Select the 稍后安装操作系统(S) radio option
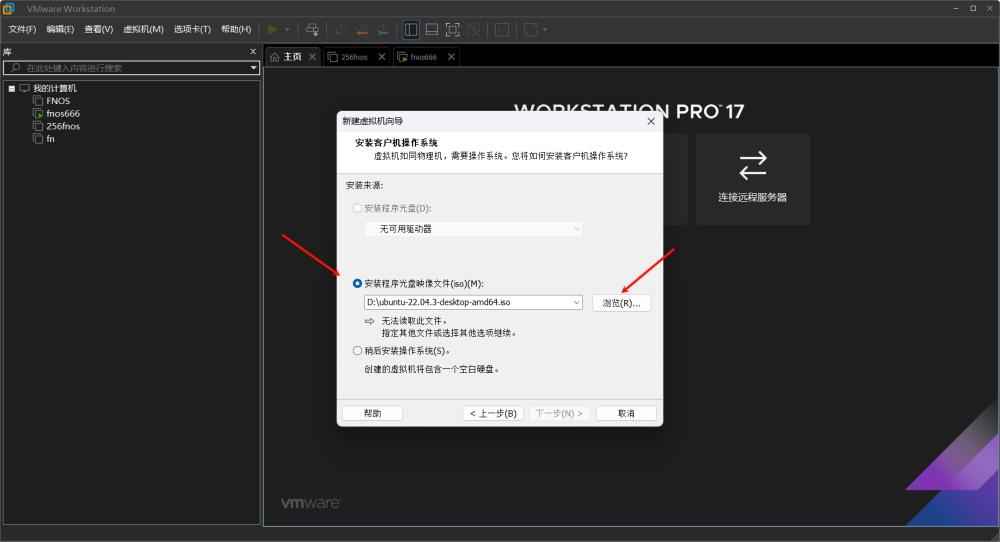Screen dimensions: 1000x542 click(x=357, y=351)
